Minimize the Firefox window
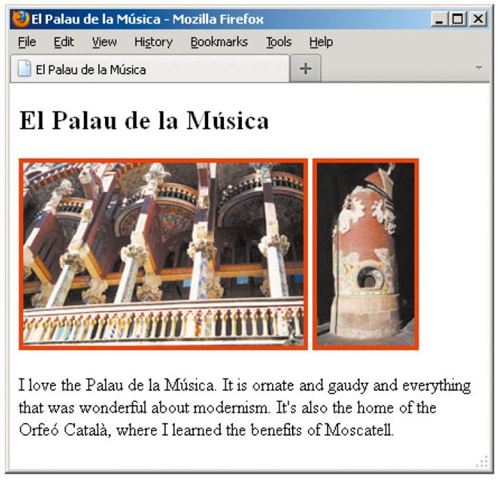Image resolution: width=501 pixels, height=483 pixels. (x=439, y=19)
